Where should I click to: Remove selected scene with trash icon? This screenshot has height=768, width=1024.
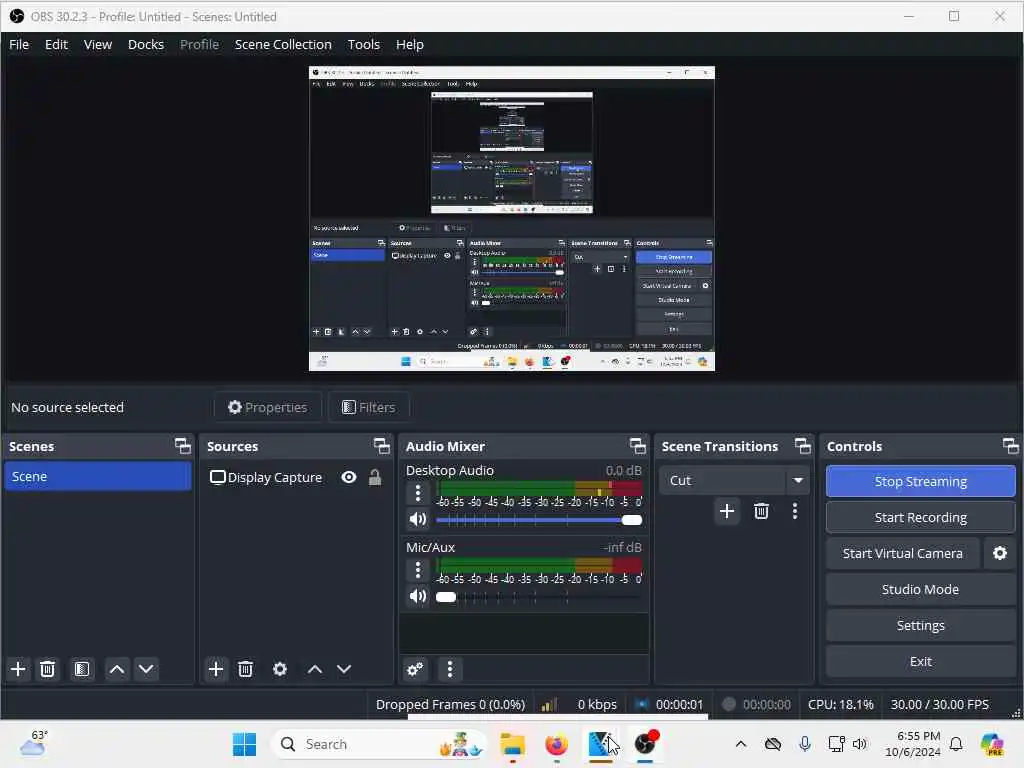point(48,669)
